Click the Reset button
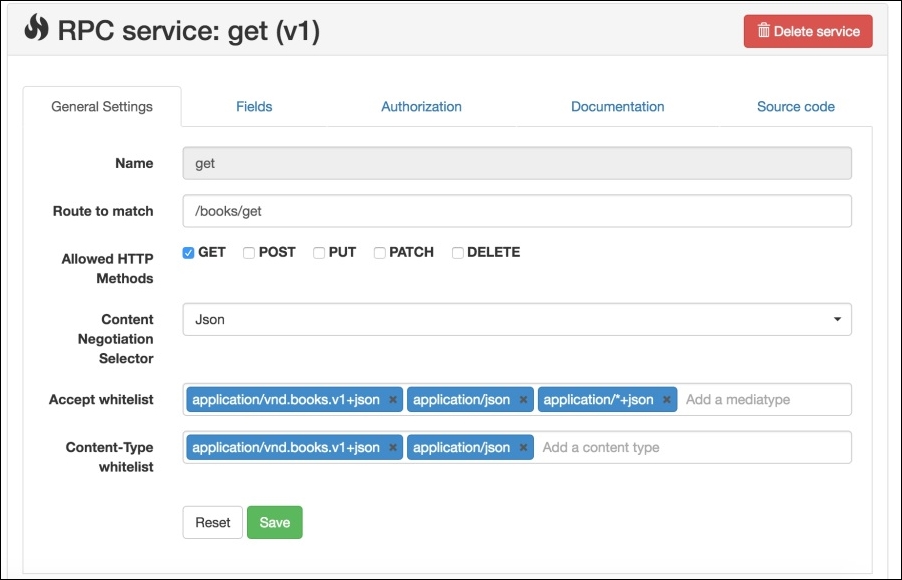902x580 pixels. [x=212, y=522]
